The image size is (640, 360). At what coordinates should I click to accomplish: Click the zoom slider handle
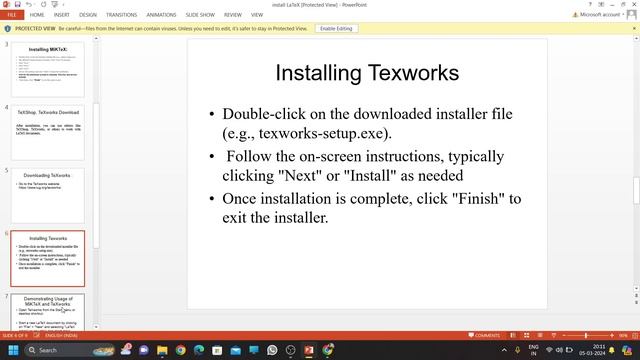[x=586, y=336]
